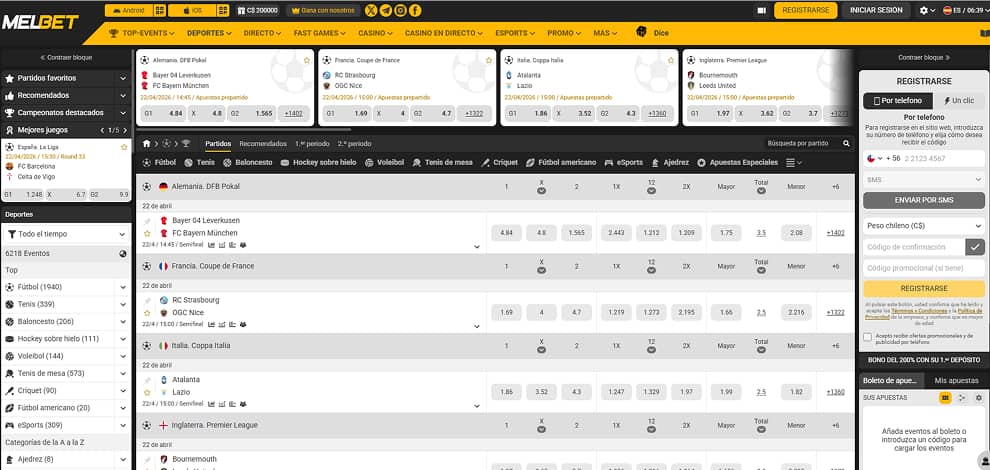
Task: Select odds 4.84 for Bayer Leverkusen row
Action: [x=506, y=233]
